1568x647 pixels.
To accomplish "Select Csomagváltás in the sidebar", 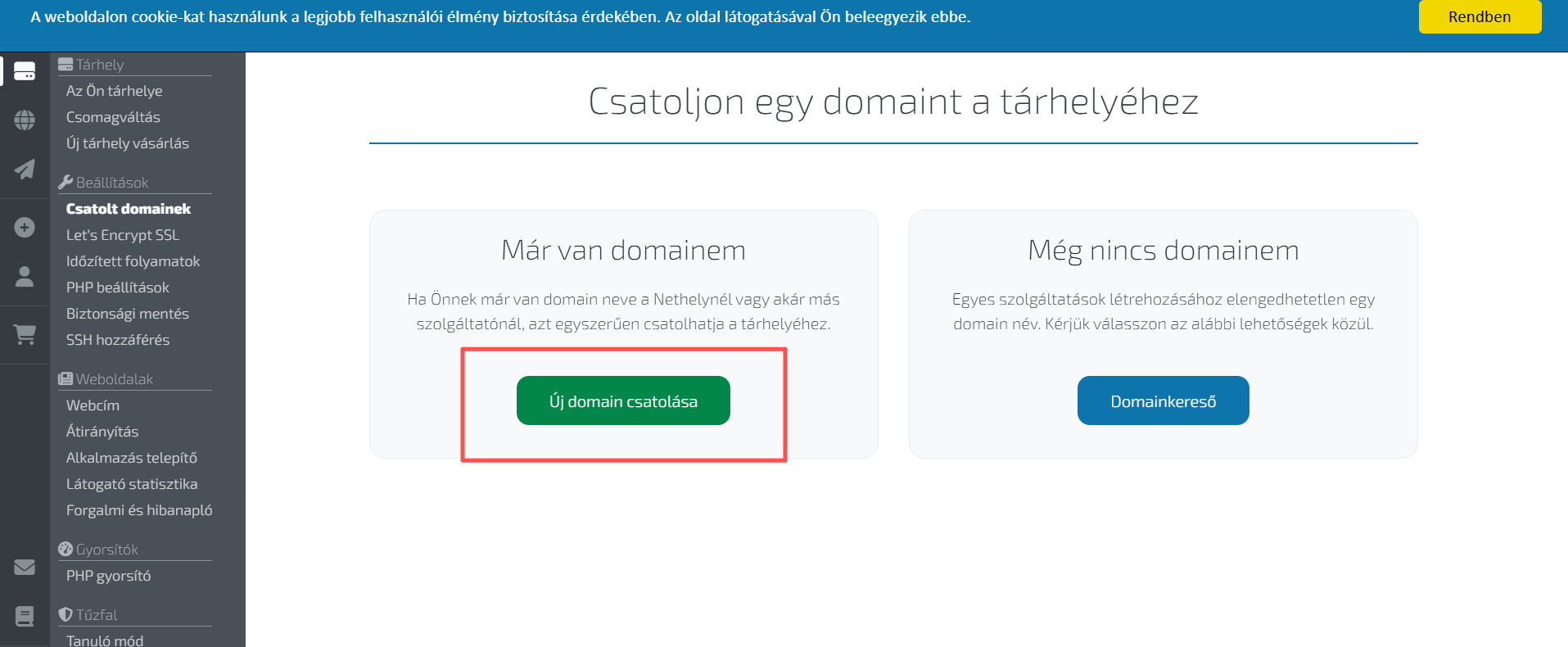I will point(113,117).
